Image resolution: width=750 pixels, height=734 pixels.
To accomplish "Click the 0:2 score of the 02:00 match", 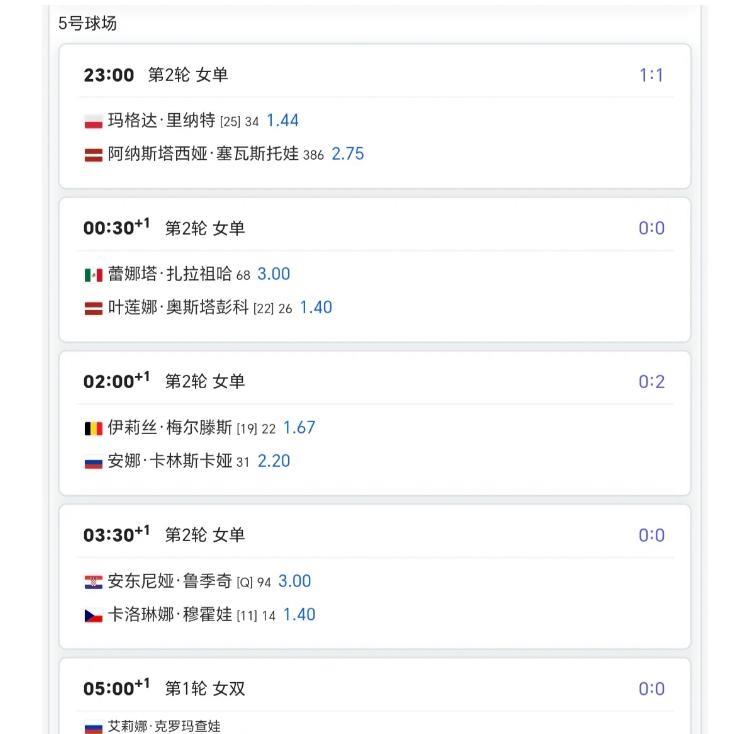I will (x=651, y=382).
